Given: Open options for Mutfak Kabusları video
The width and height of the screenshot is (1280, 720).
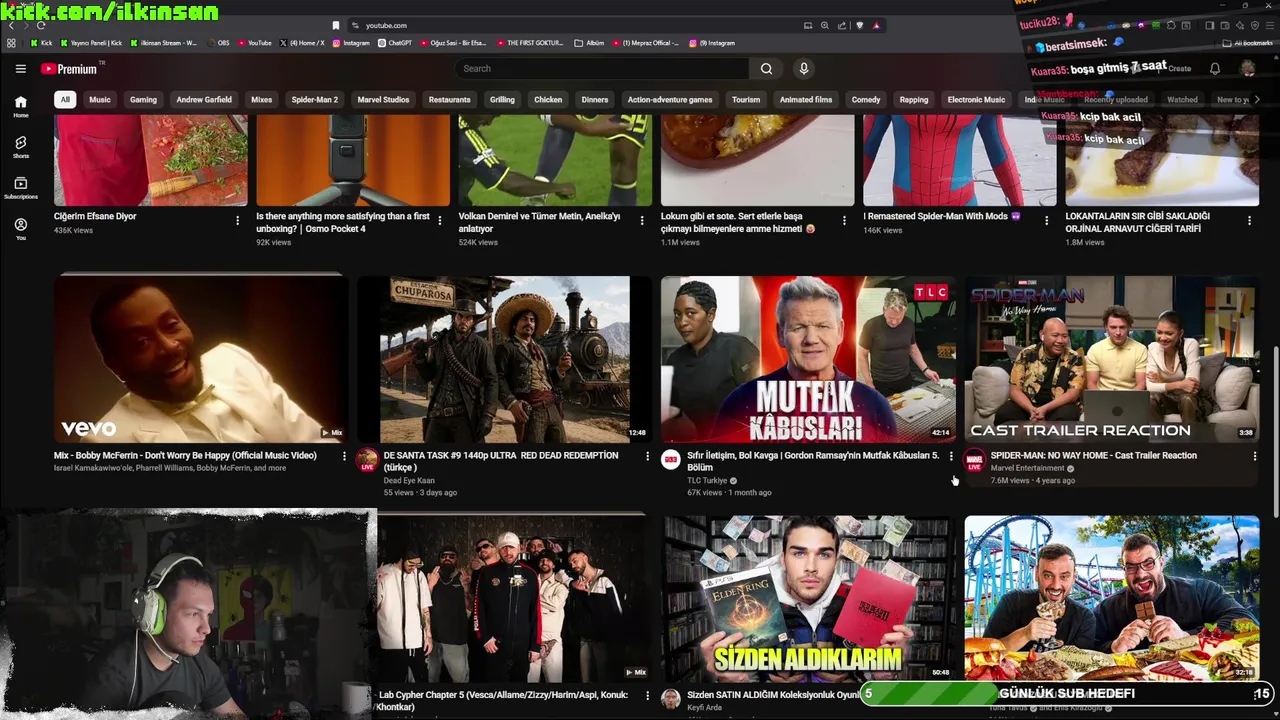Looking at the screenshot, I should coord(951,456).
